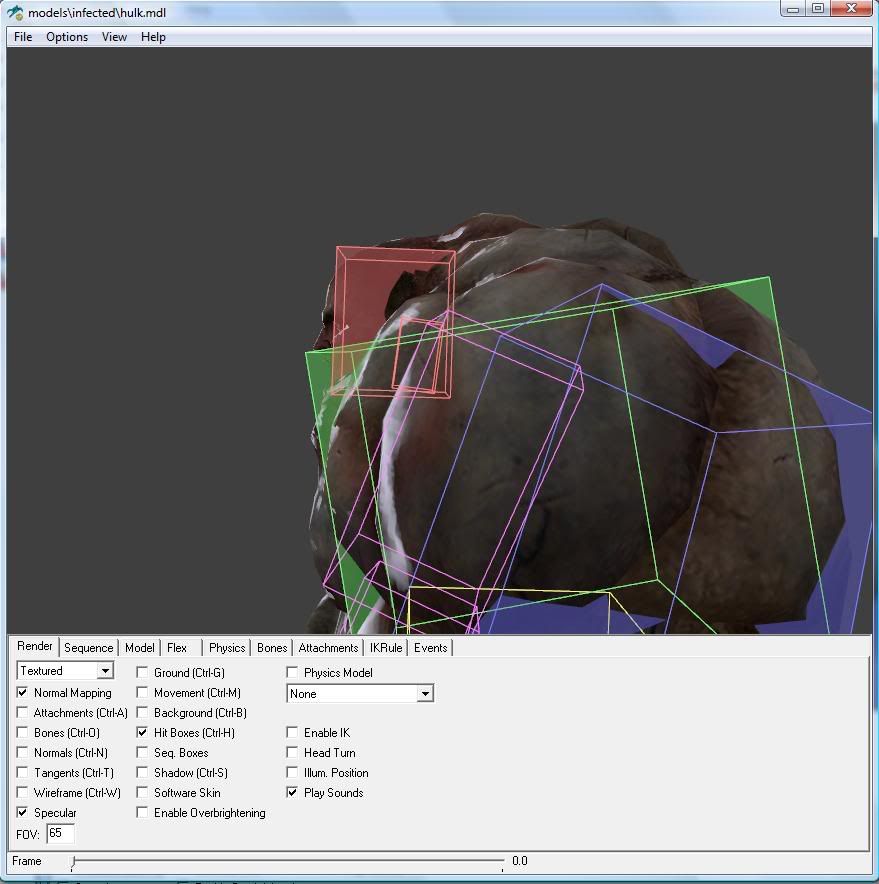Open the Help menu

[153, 37]
